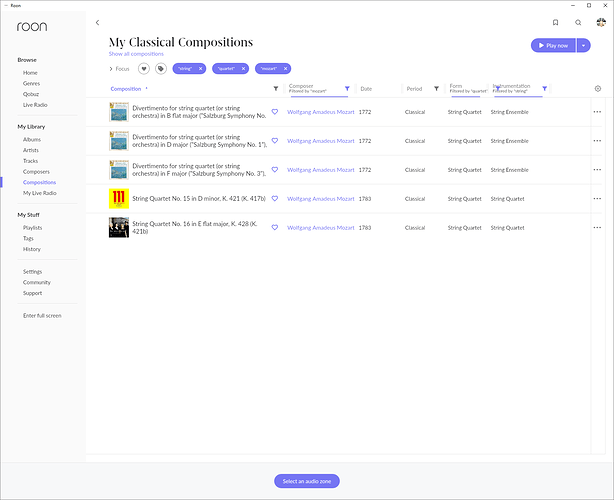Open the Composer column filter funnel
Screen dimensions: 614x500
347,88
